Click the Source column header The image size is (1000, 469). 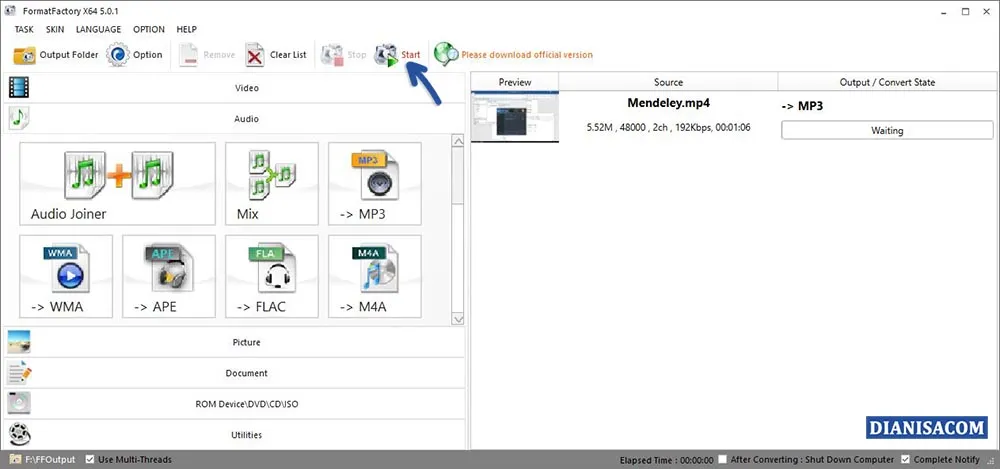point(668,82)
